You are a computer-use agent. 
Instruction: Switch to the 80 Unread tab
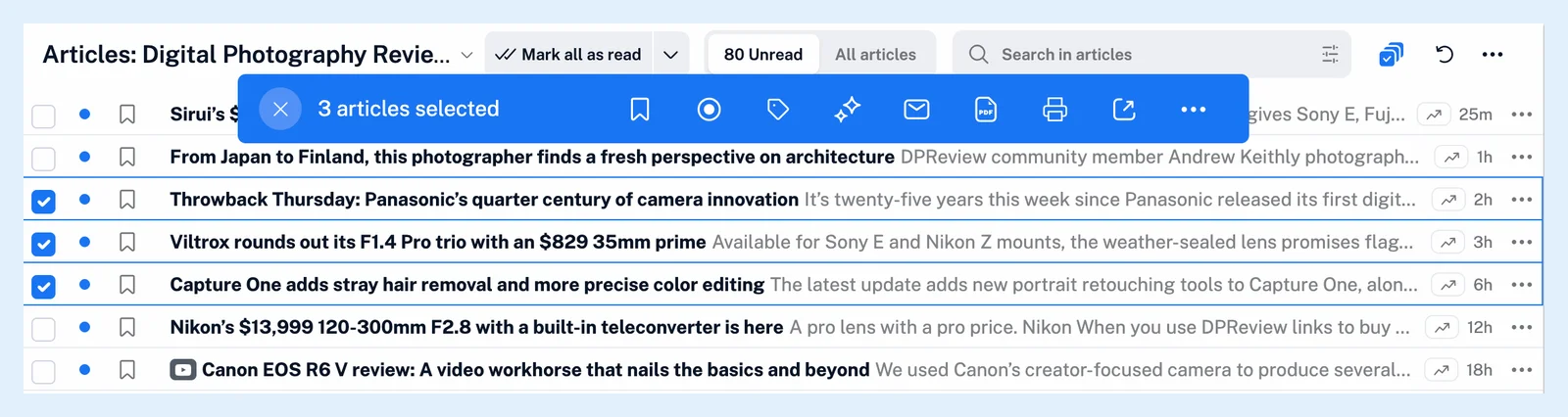[763, 55]
